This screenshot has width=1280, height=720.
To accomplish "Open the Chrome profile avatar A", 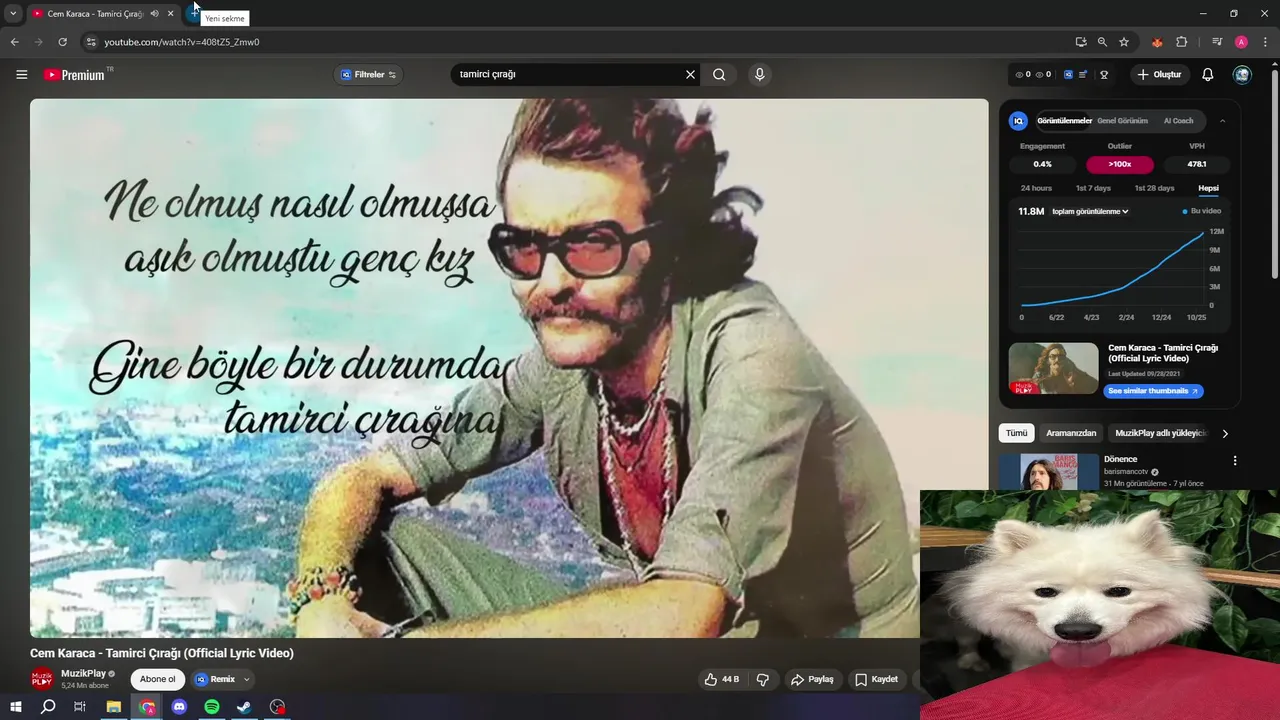I will coord(1241,42).
